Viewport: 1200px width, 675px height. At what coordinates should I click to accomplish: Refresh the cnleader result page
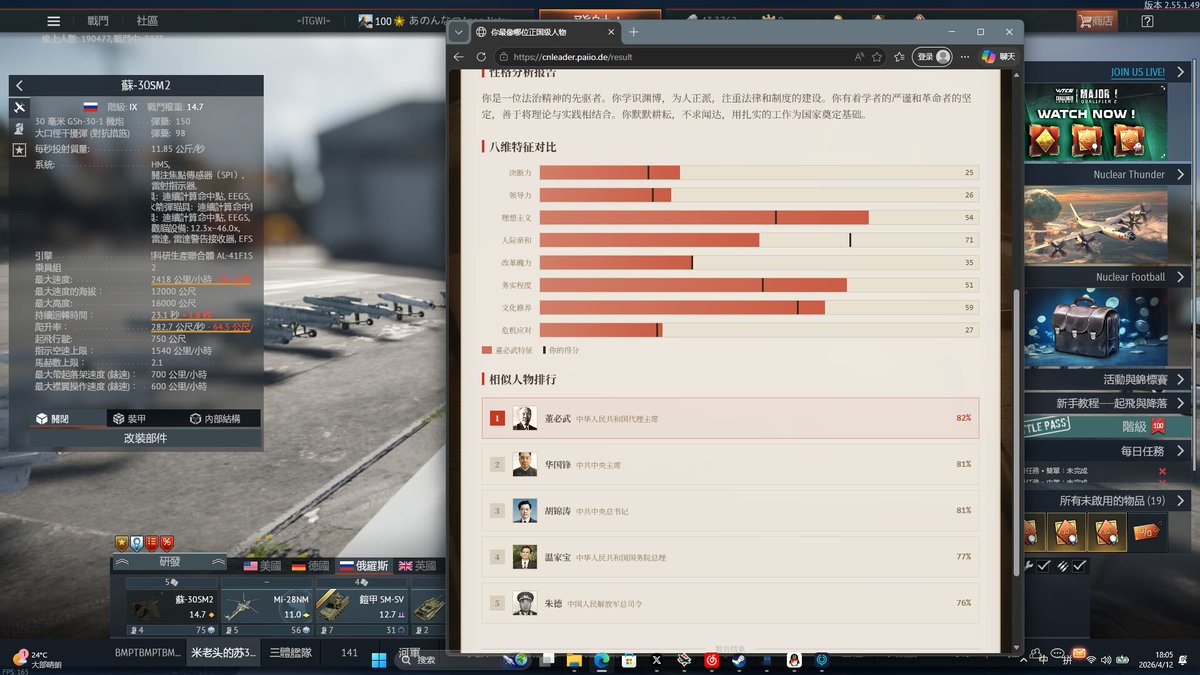point(482,57)
